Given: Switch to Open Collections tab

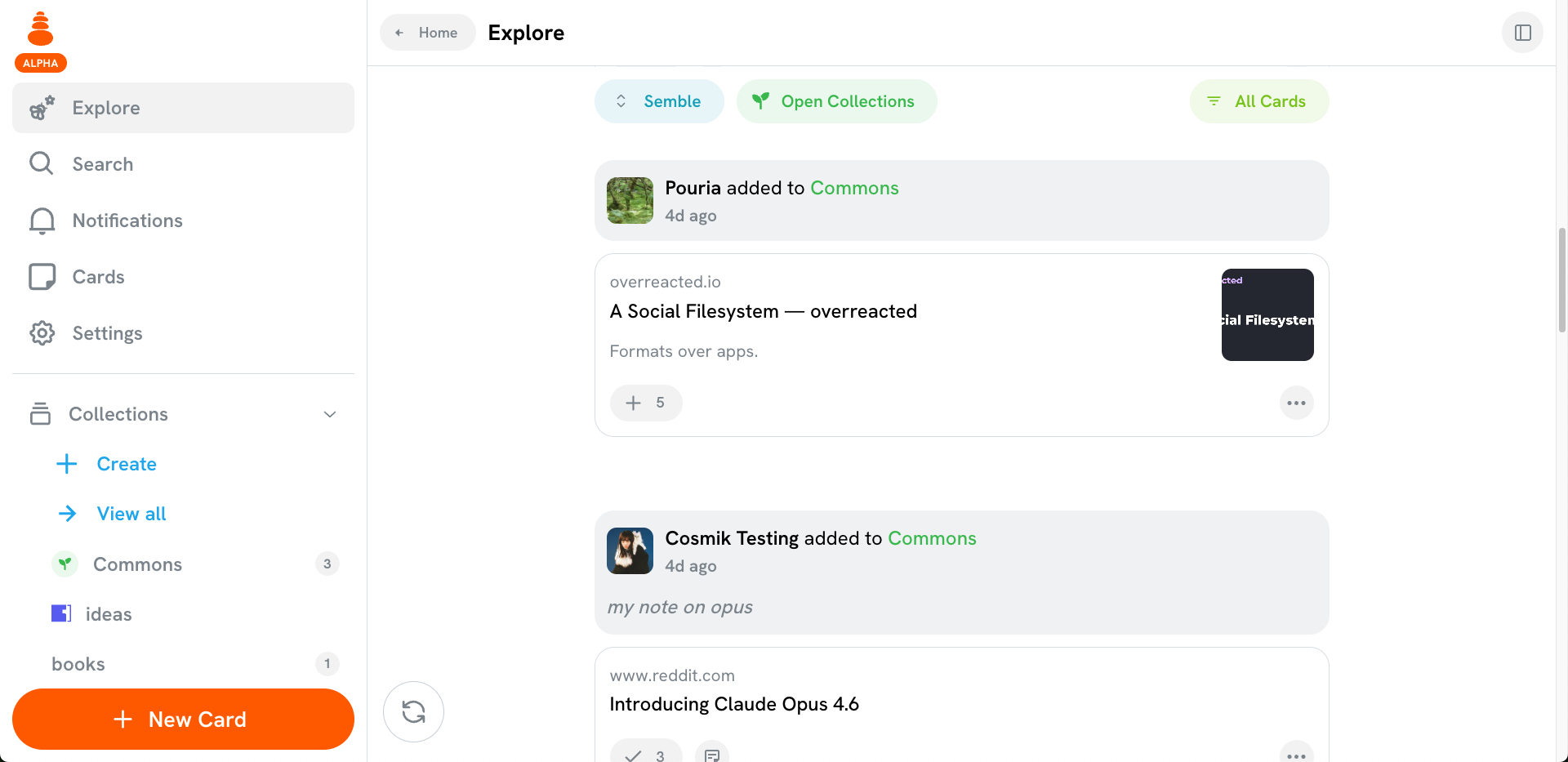Looking at the screenshot, I should tap(836, 101).
